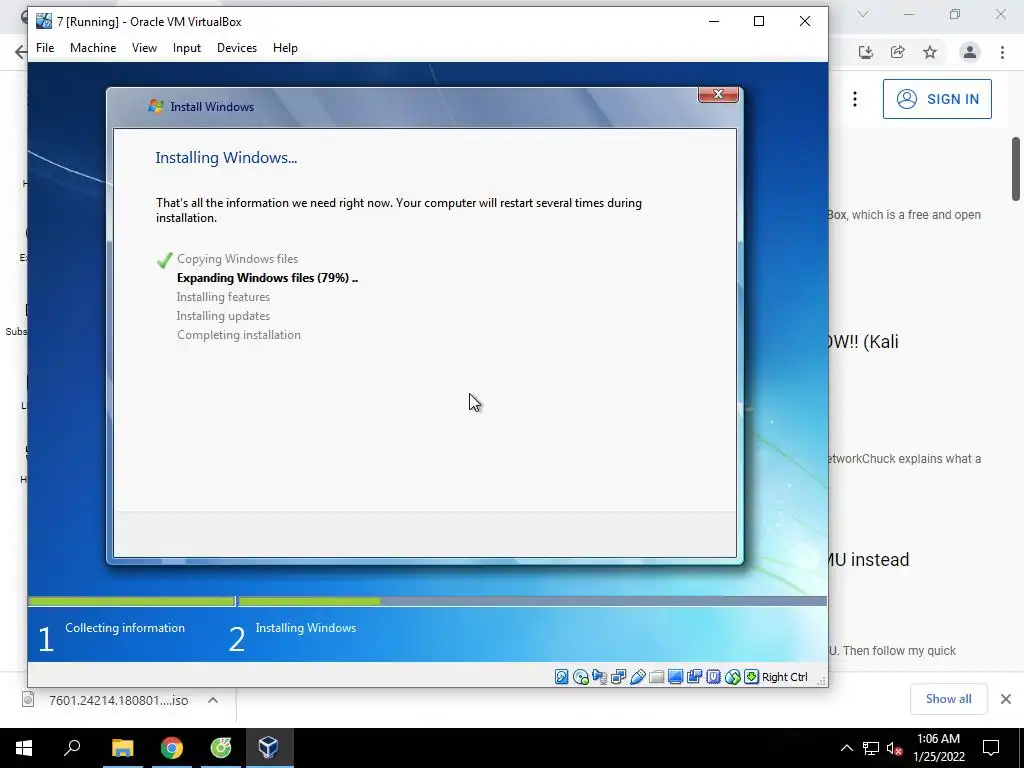Screen dimensions: 1024x768
Task: Click the 'Installing features' step text
Action: coord(223,296)
